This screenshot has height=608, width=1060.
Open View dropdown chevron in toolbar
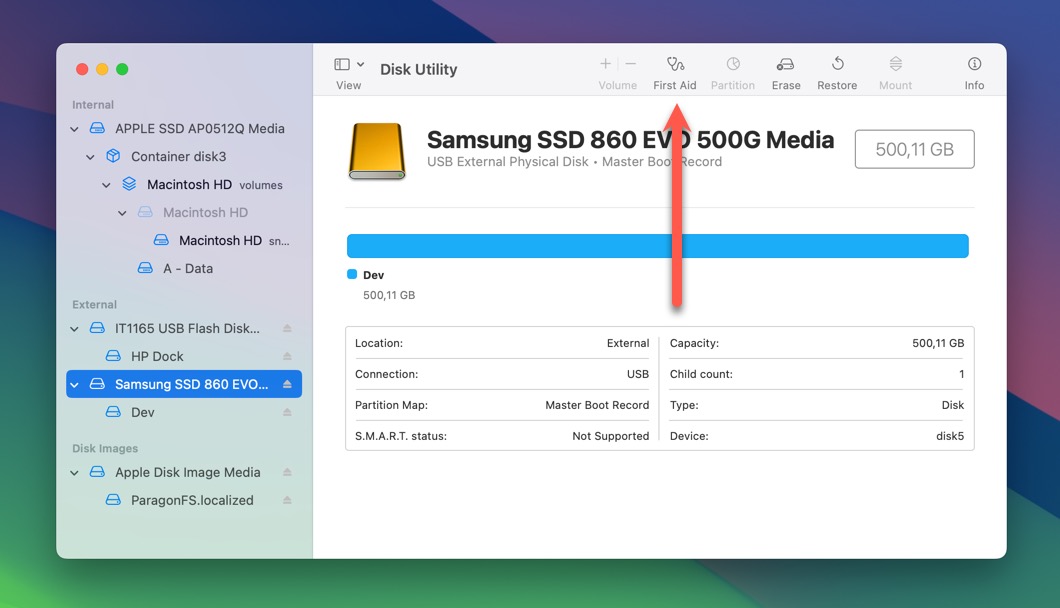pos(360,64)
